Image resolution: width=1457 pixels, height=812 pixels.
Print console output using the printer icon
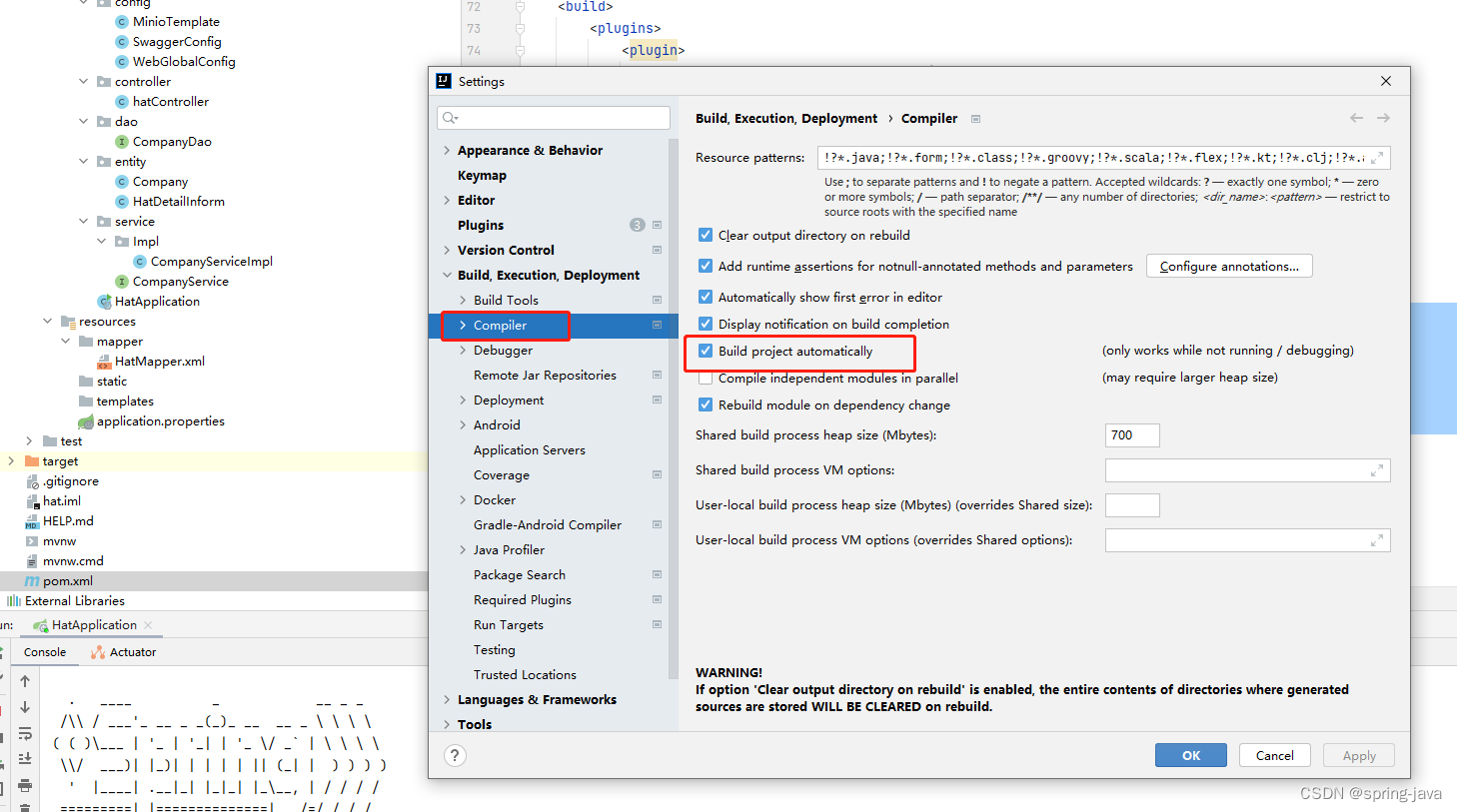coord(24,785)
